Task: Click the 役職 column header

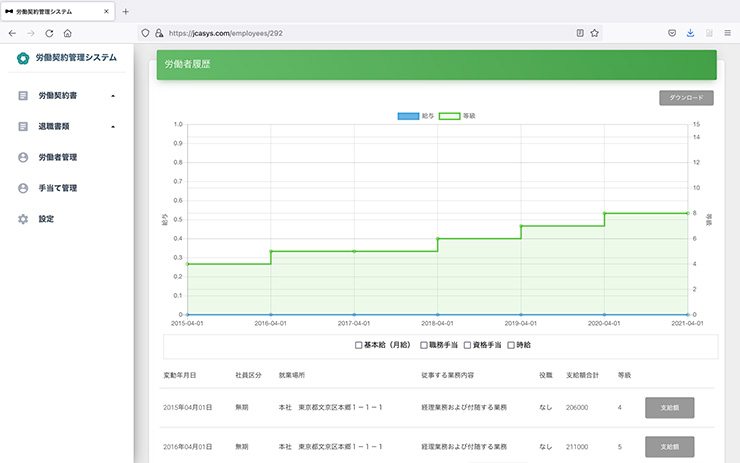Action: [x=546, y=375]
